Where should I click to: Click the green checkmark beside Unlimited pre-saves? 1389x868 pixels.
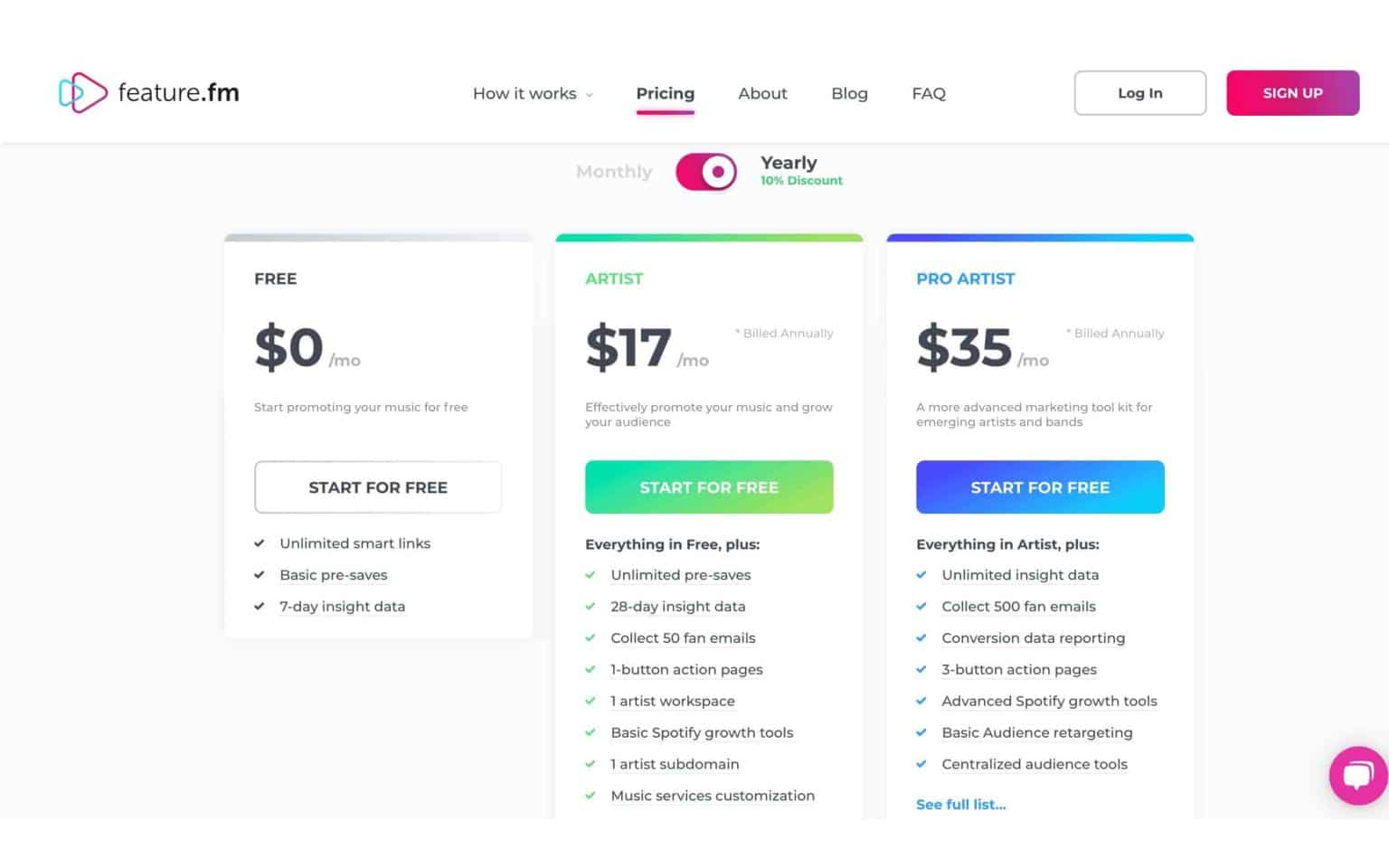click(x=591, y=575)
